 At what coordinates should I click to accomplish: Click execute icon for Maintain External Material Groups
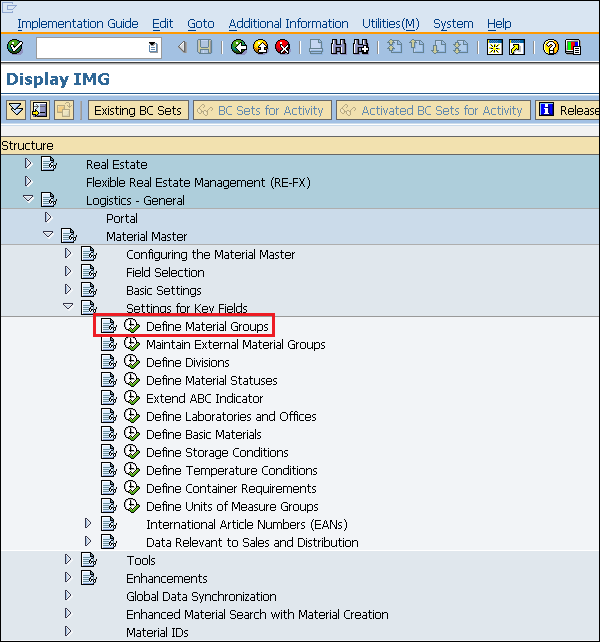click(132, 344)
